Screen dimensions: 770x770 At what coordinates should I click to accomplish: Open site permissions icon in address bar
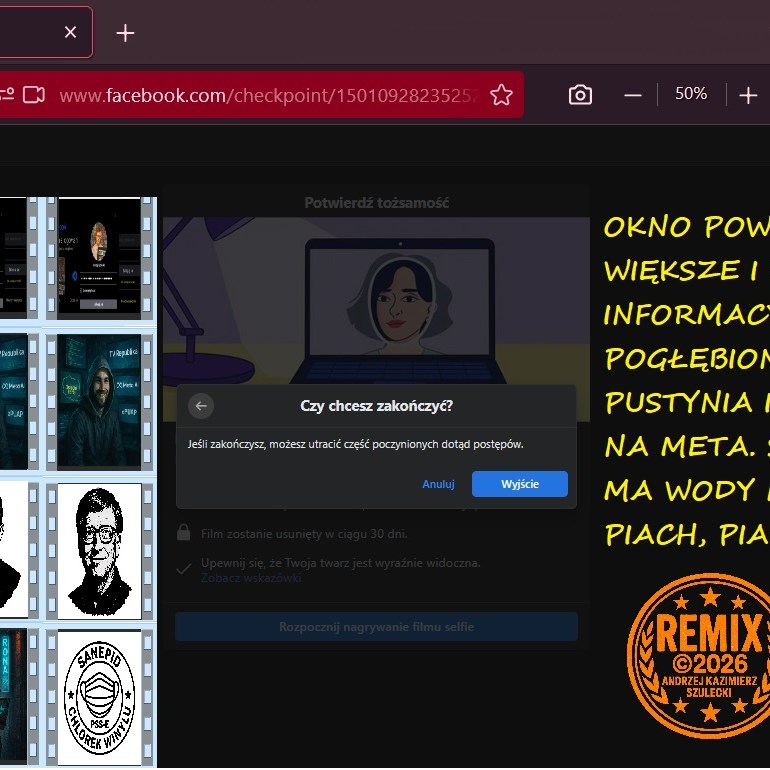click(x=6, y=95)
